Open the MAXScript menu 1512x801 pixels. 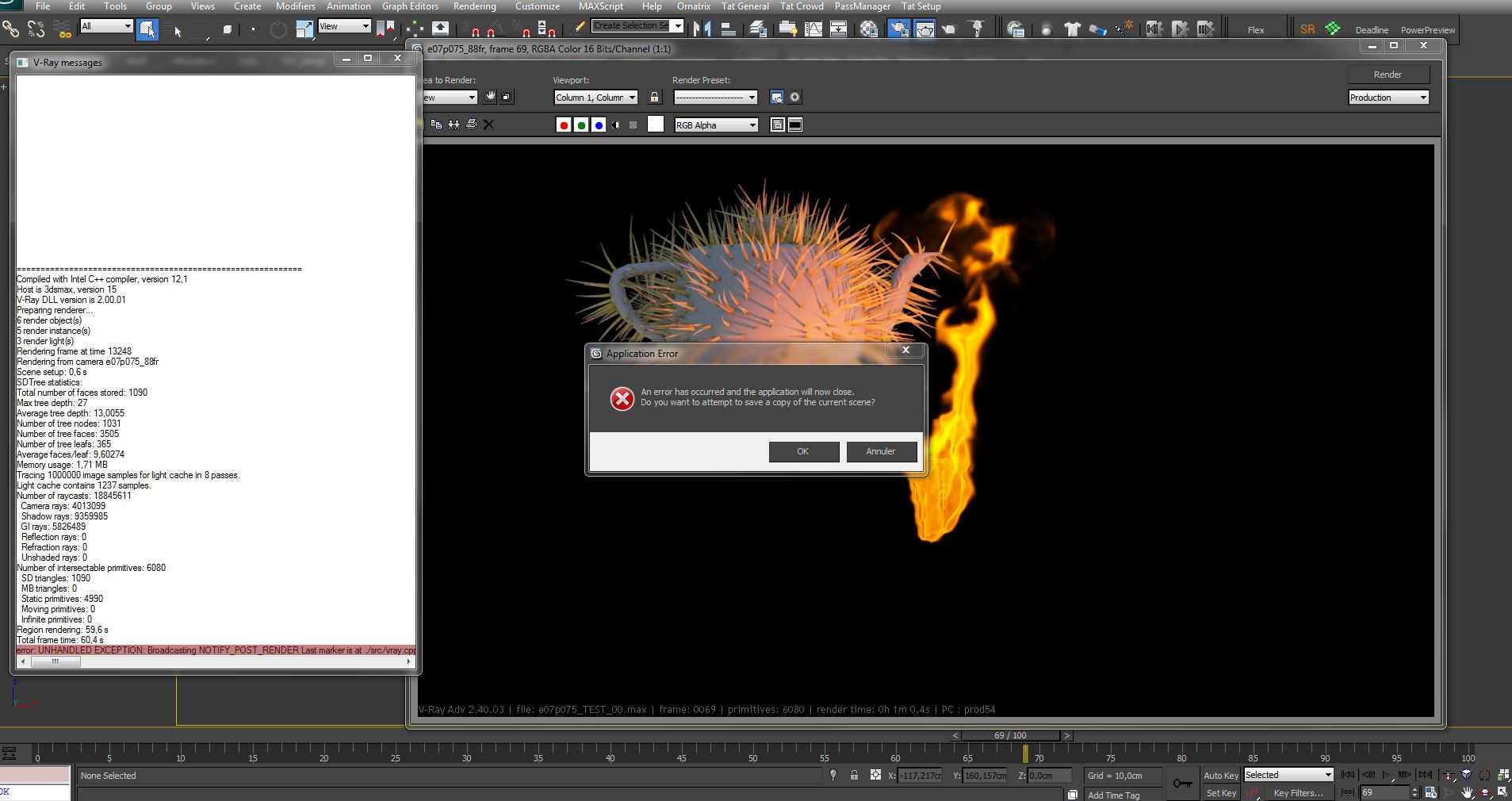tap(600, 6)
